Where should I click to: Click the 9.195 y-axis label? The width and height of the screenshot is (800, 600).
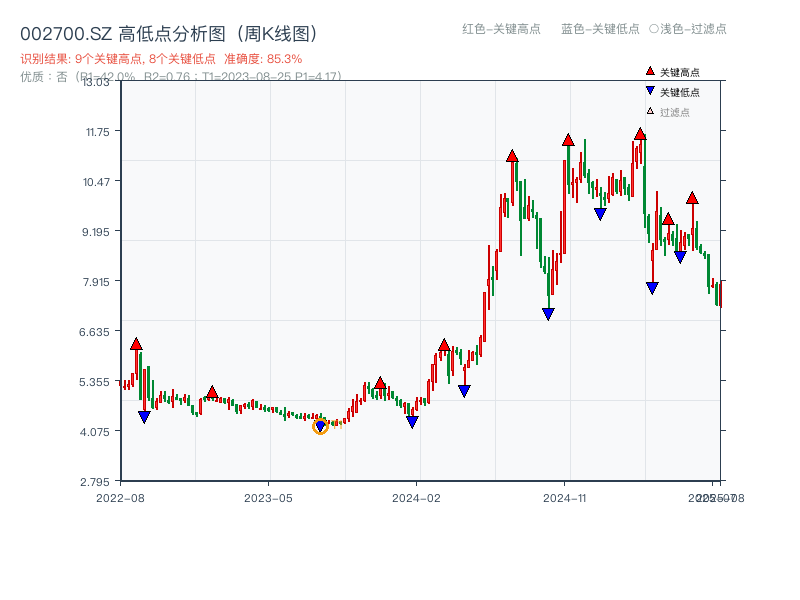(x=96, y=232)
